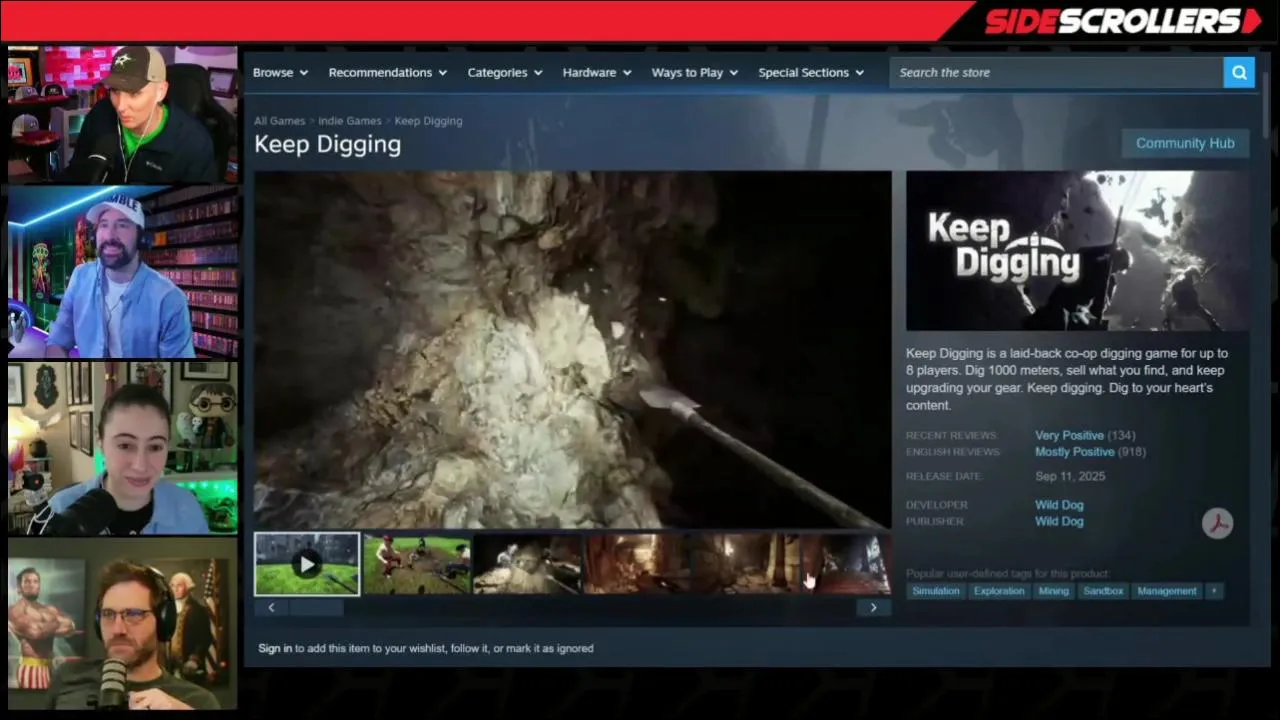1280x720 pixels.
Task: Select the Exploration tag
Action: 999,591
